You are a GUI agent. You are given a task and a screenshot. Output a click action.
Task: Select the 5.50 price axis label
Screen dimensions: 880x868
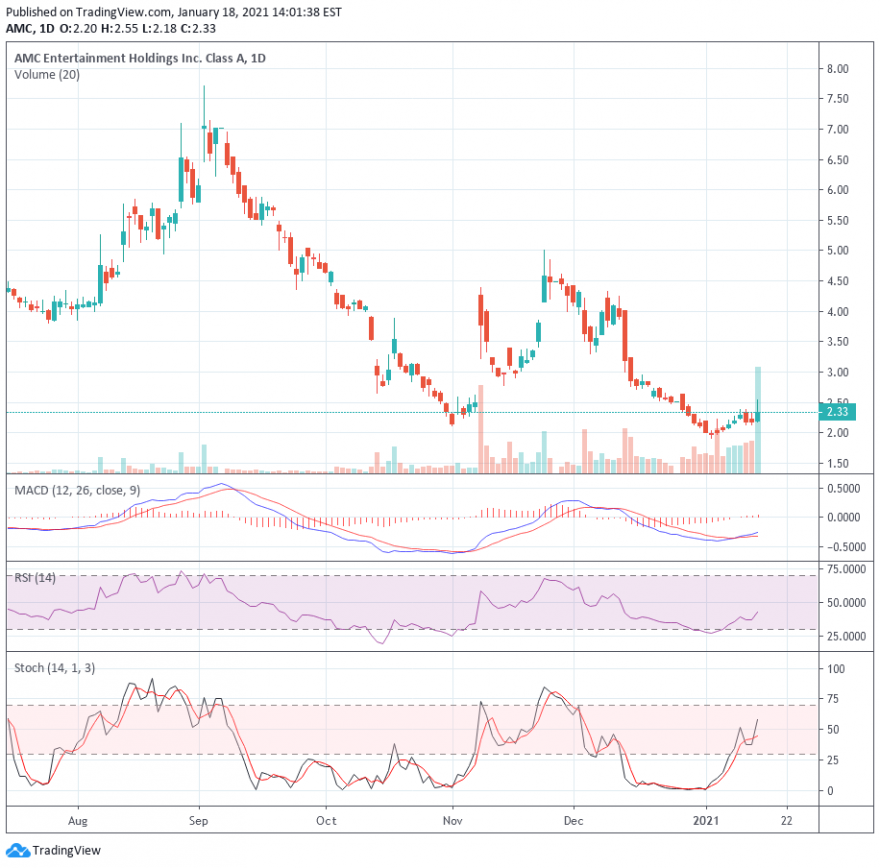(837, 221)
